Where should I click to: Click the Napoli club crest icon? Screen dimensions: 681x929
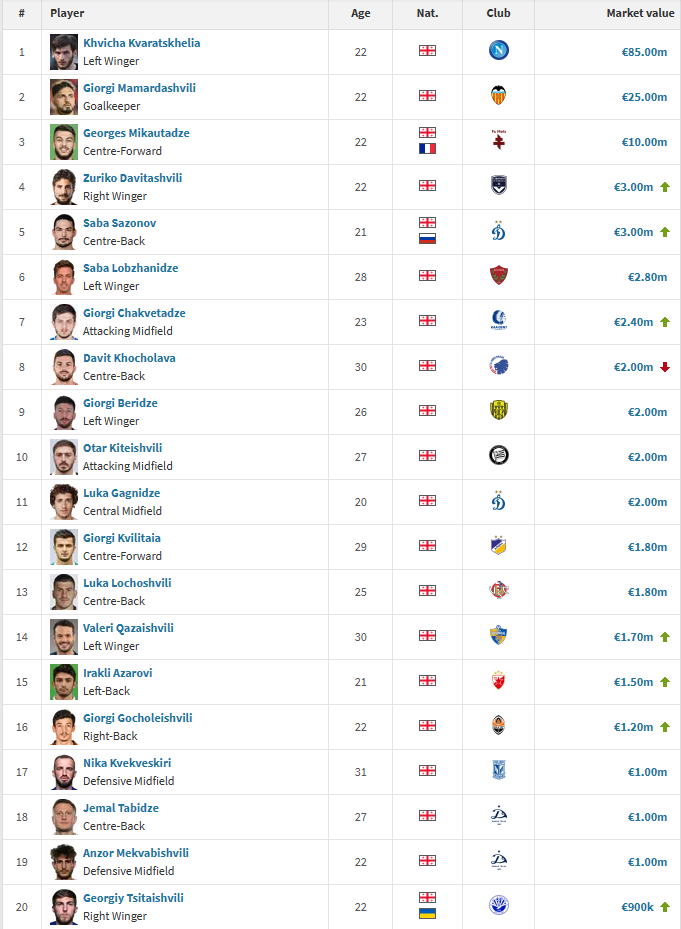click(498, 51)
